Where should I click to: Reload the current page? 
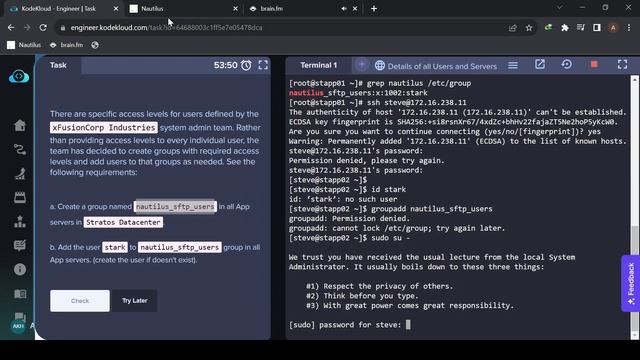[x=43, y=28]
